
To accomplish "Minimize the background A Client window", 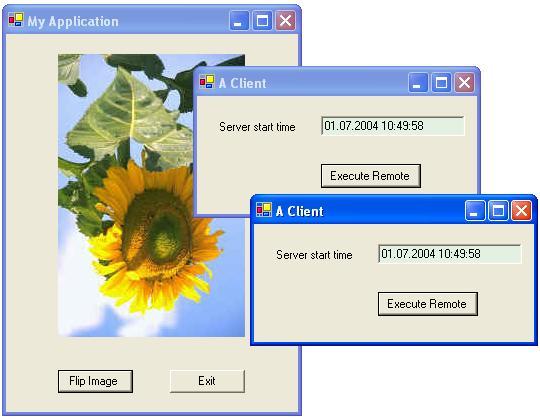I will pos(418,83).
